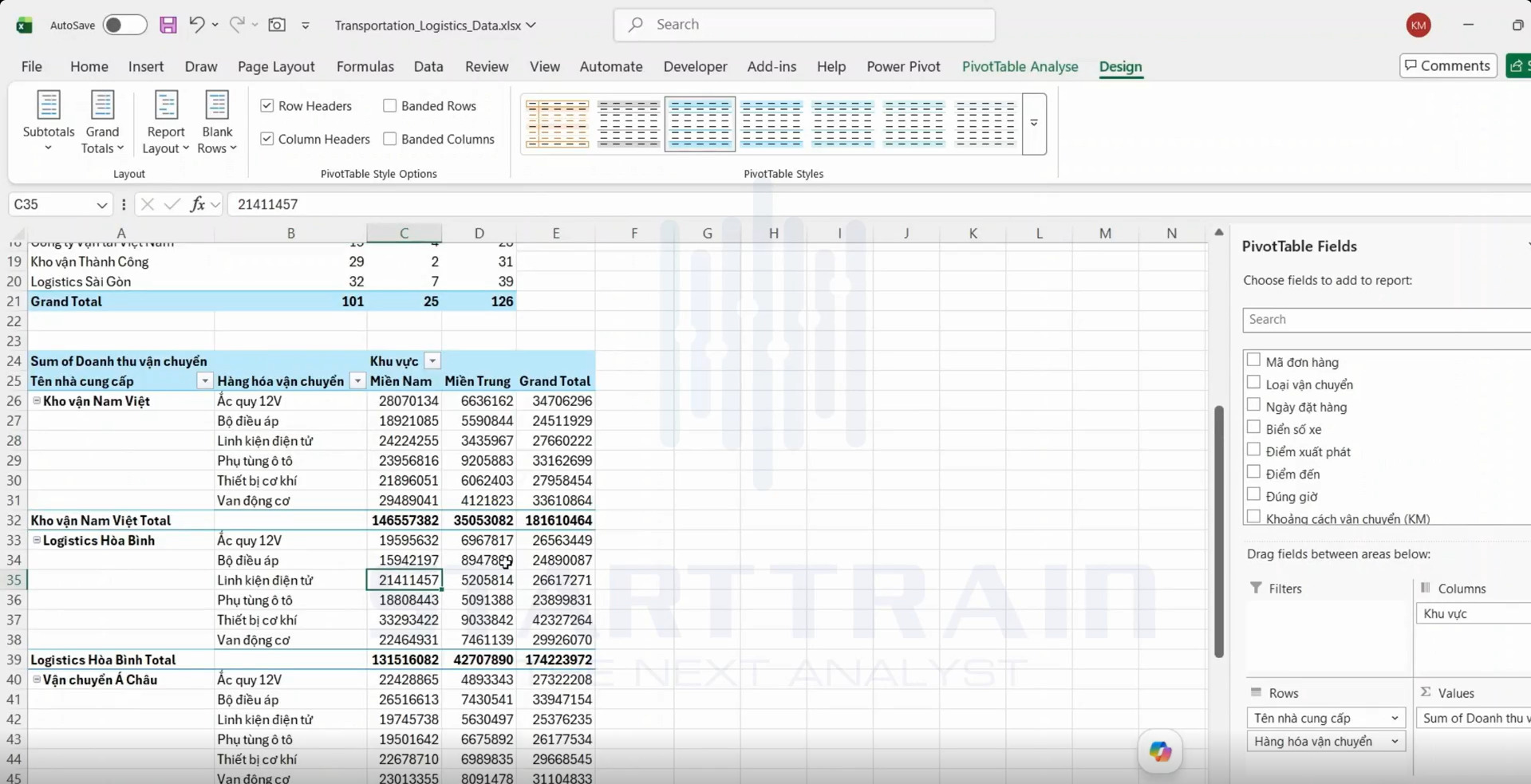This screenshot has height=784, width=1531.
Task: Open the Khu vực column filter dropdown
Action: click(432, 361)
